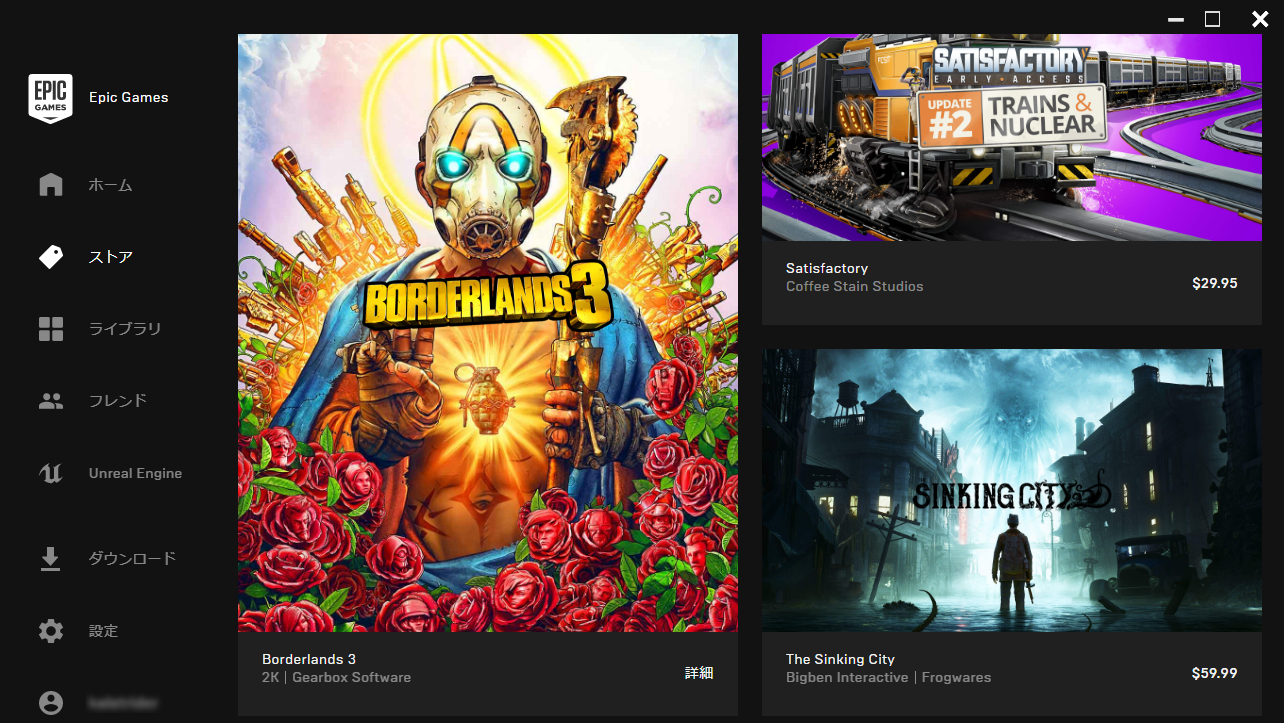
Task: Go to the ホーム menu label
Action: tap(110, 185)
